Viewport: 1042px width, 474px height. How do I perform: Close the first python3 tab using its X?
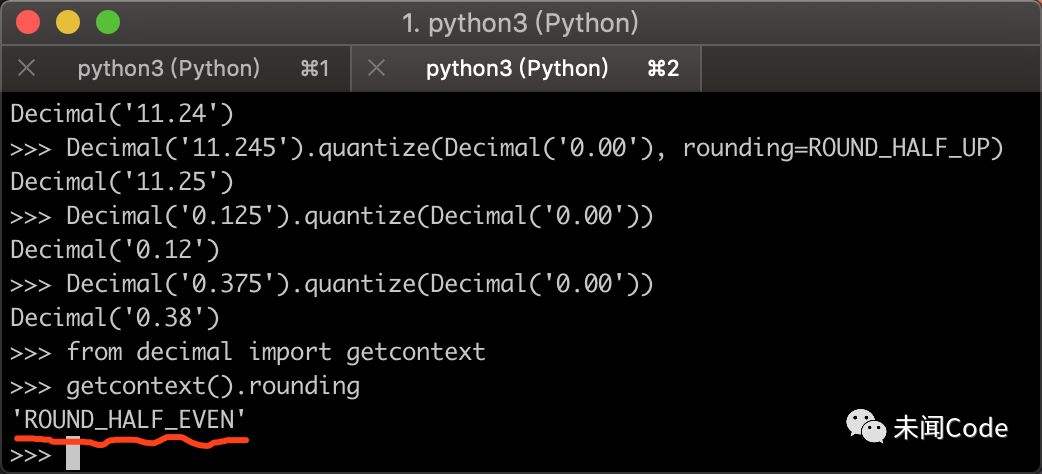click(x=27, y=69)
